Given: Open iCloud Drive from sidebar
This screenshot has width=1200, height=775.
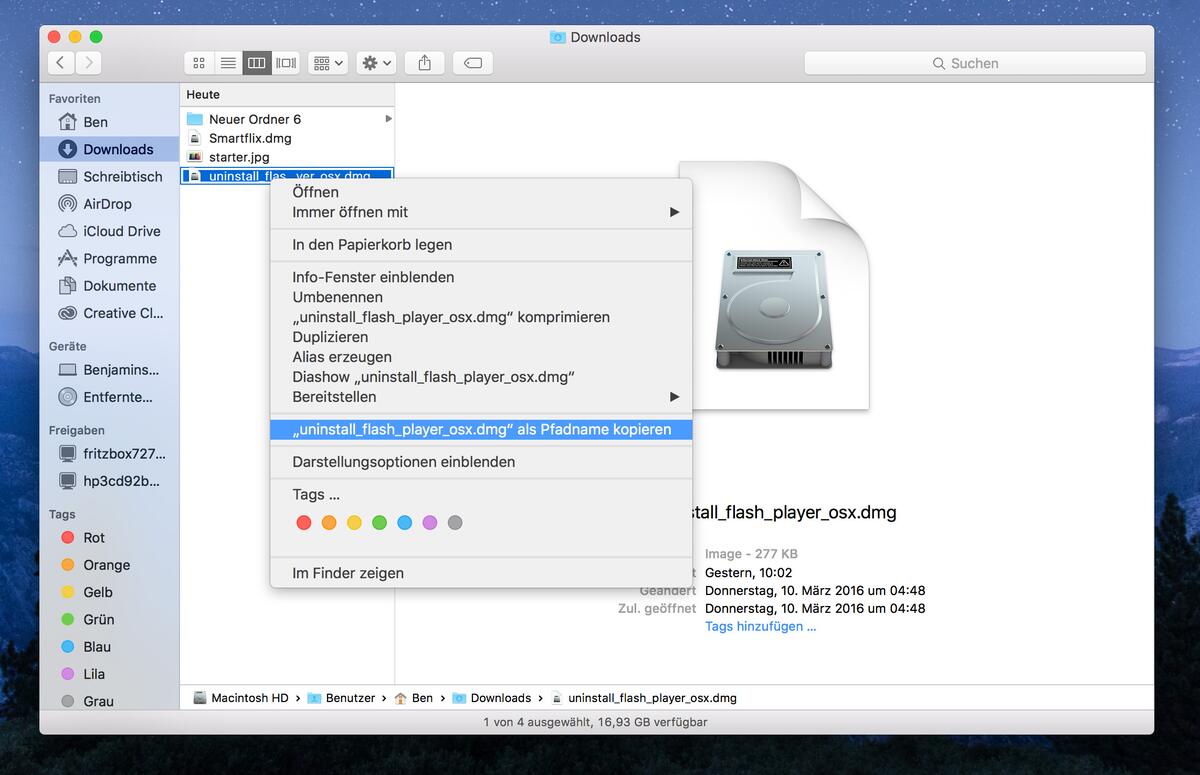Looking at the screenshot, I should pyautogui.click(x=121, y=231).
